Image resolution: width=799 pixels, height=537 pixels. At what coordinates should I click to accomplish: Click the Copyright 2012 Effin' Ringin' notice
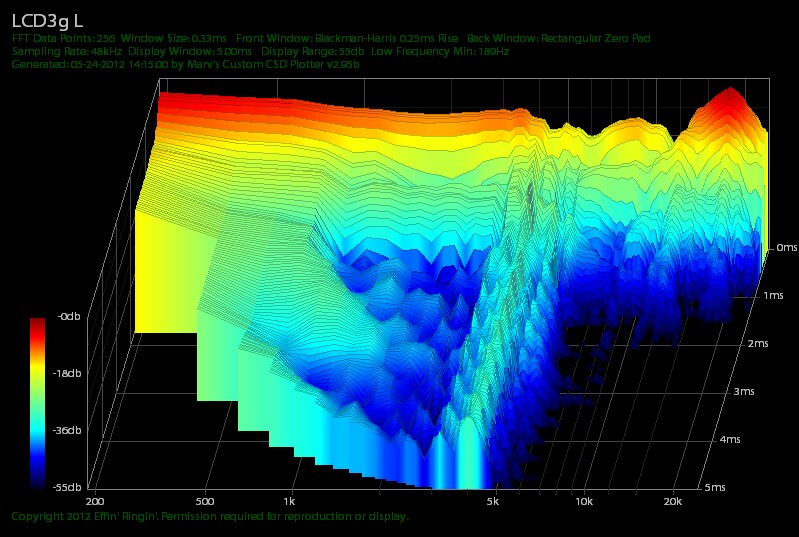[x=210, y=516]
